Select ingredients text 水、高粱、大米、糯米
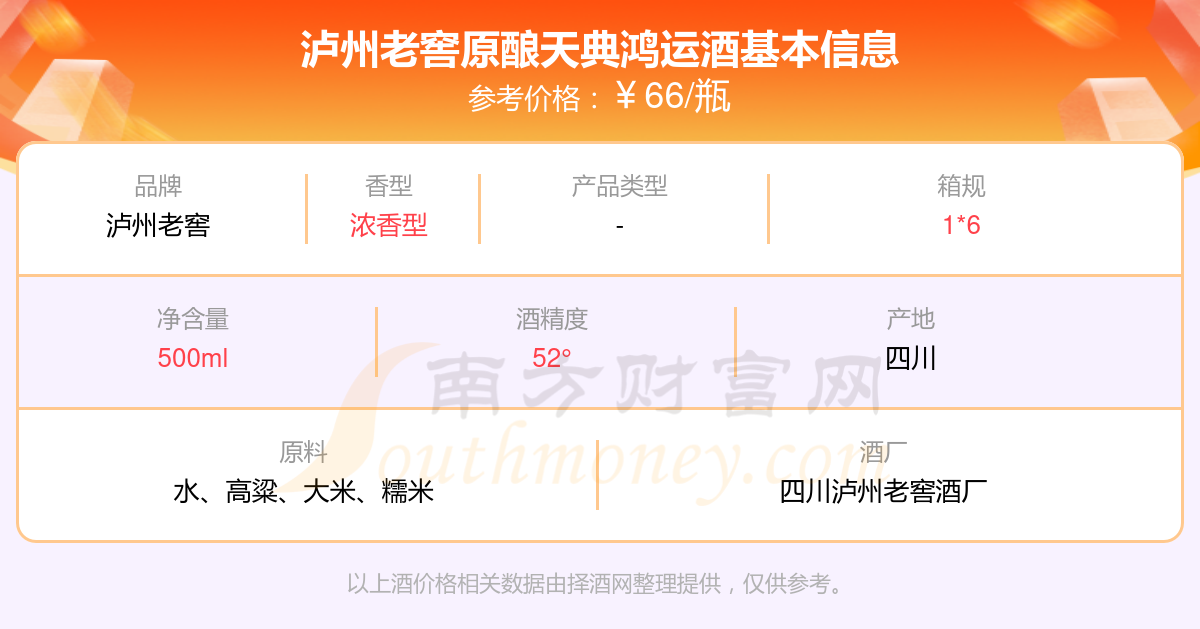The height and width of the screenshot is (629, 1200). (304, 492)
